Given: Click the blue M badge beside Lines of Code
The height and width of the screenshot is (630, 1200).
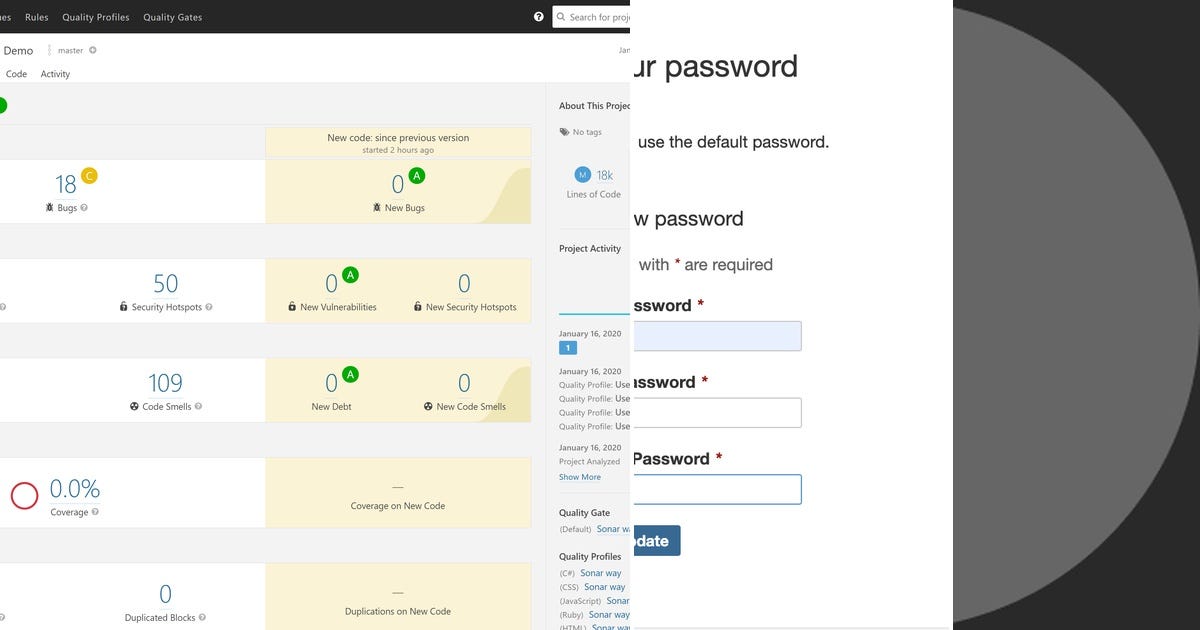Looking at the screenshot, I should pos(582,174).
